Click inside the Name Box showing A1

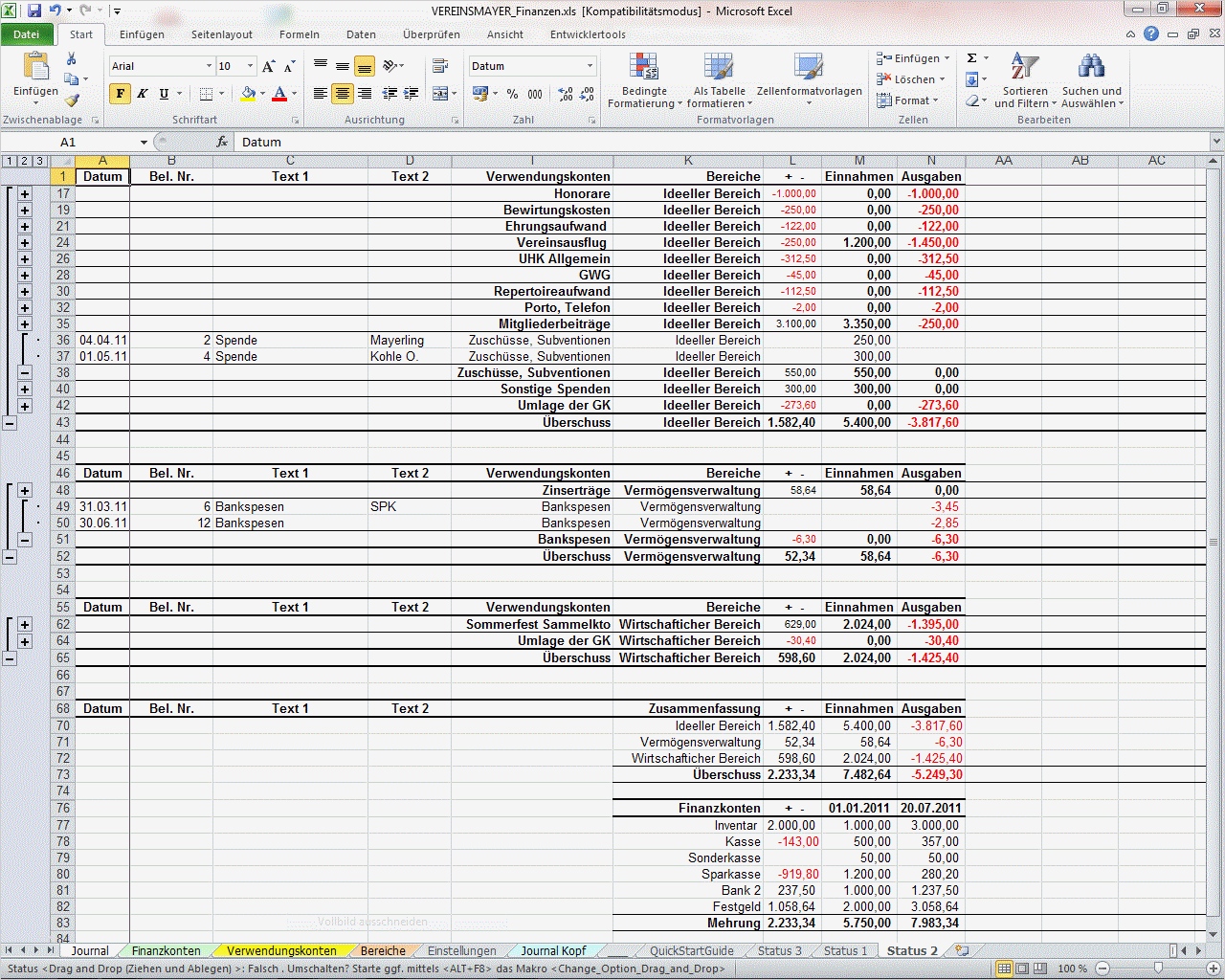pos(67,142)
